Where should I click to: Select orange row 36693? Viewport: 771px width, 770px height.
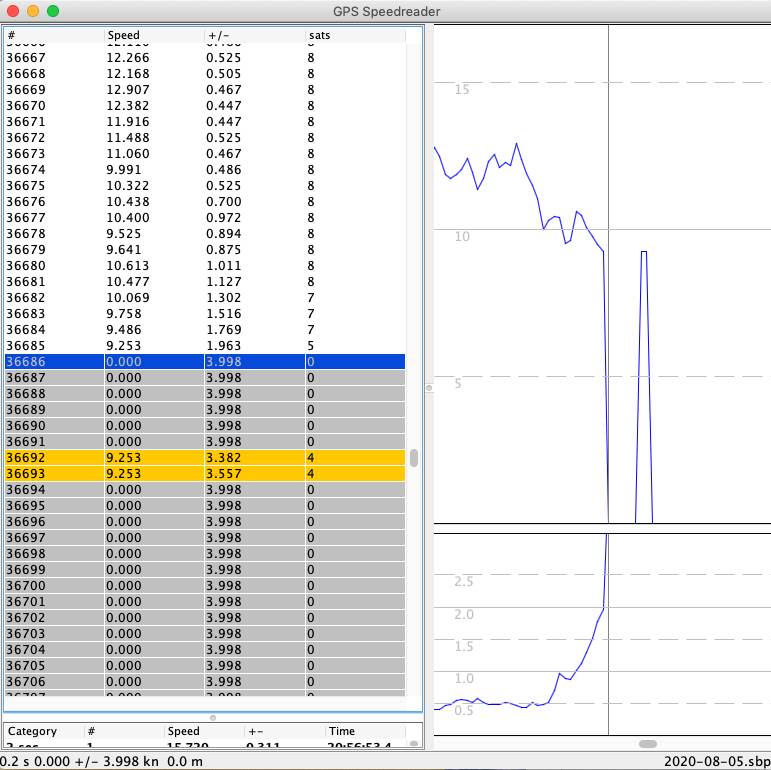pos(204,473)
